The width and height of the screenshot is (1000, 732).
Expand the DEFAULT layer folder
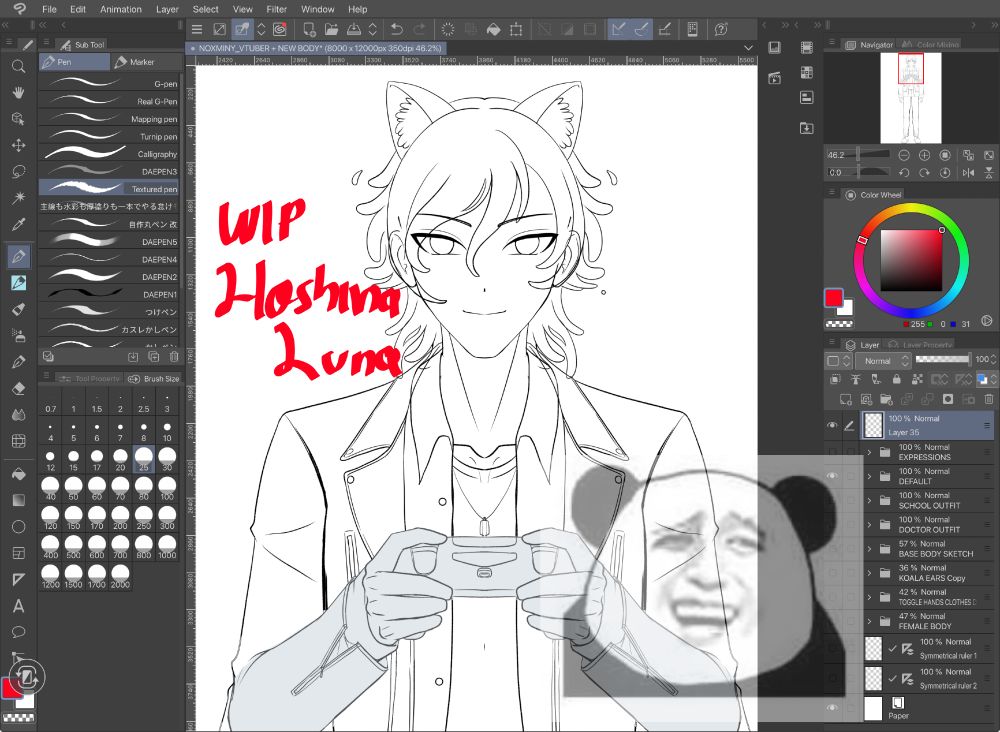(869, 476)
